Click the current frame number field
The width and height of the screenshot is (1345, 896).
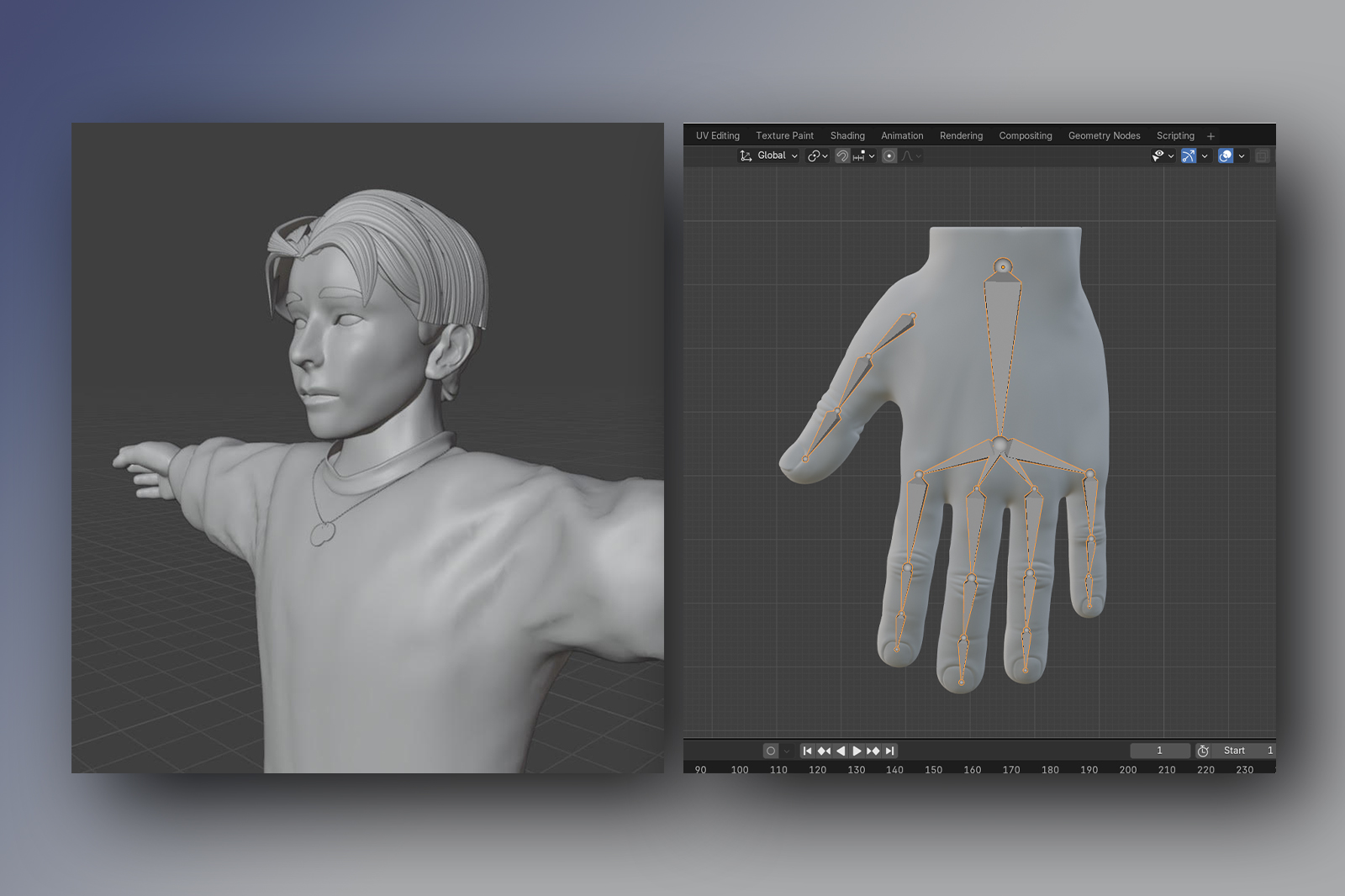pyautogui.click(x=1159, y=751)
